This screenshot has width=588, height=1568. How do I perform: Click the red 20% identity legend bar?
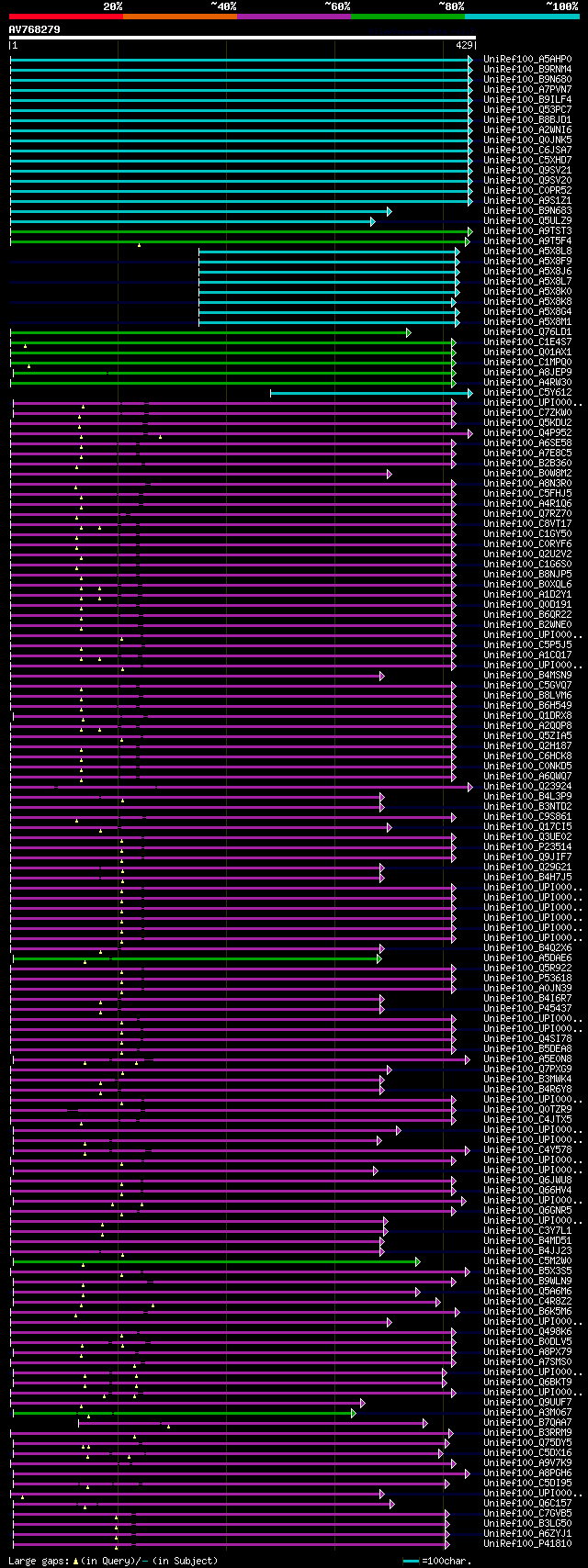(x=65, y=17)
